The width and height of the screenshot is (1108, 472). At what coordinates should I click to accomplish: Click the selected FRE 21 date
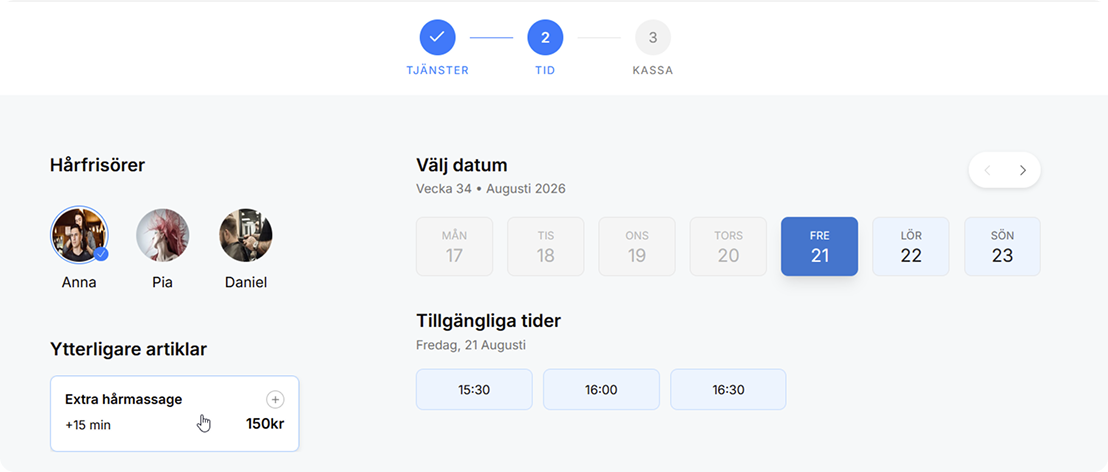(820, 247)
